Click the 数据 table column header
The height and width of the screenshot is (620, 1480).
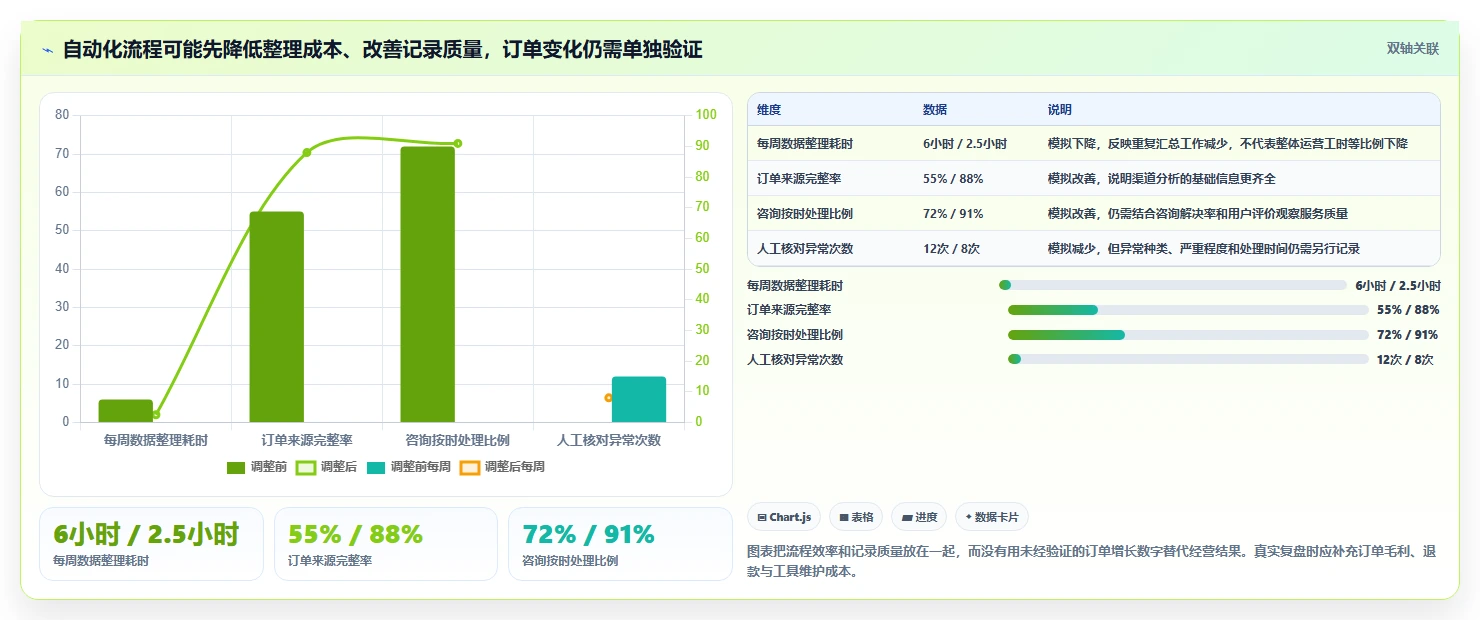tap(935, 109)
